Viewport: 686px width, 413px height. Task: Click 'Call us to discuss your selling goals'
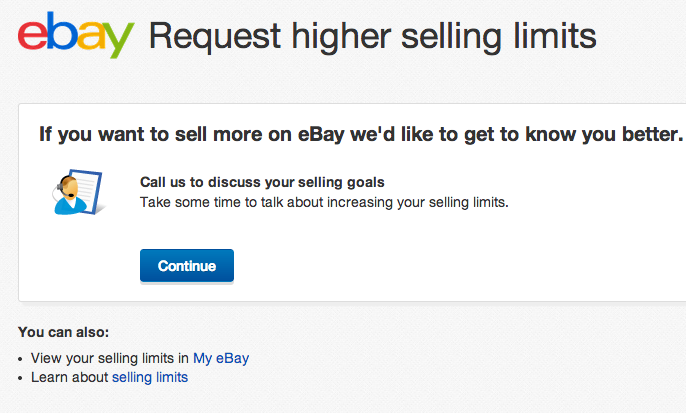click(262, 182)
